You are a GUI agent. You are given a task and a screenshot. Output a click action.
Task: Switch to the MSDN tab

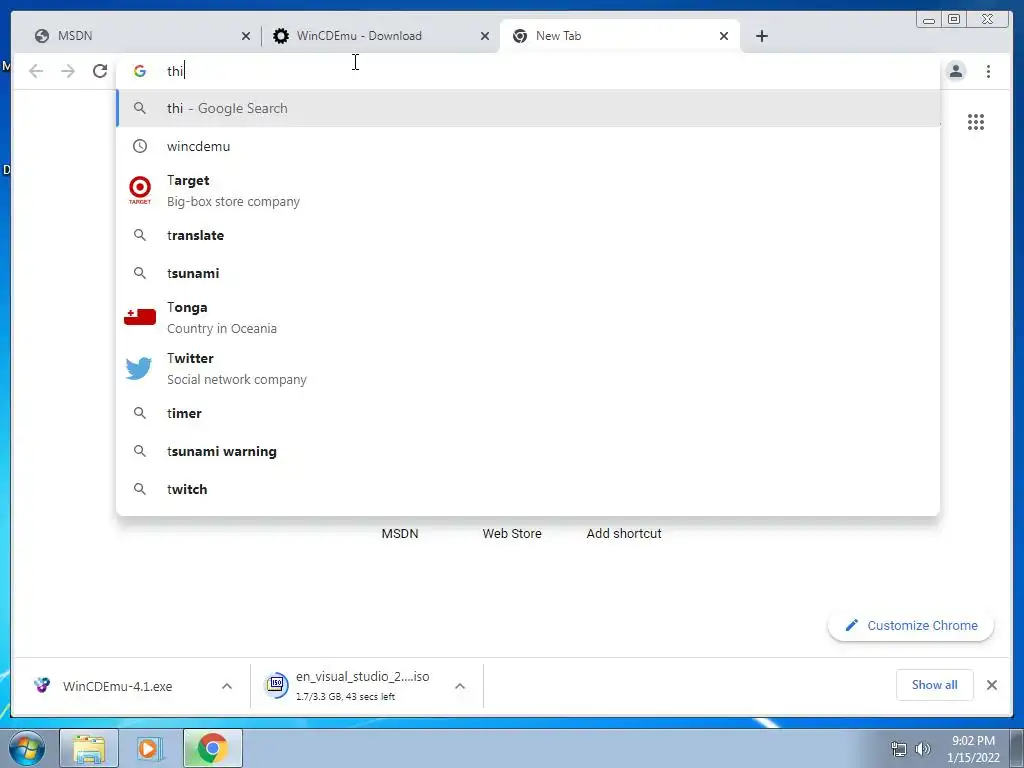click(138, 36)
